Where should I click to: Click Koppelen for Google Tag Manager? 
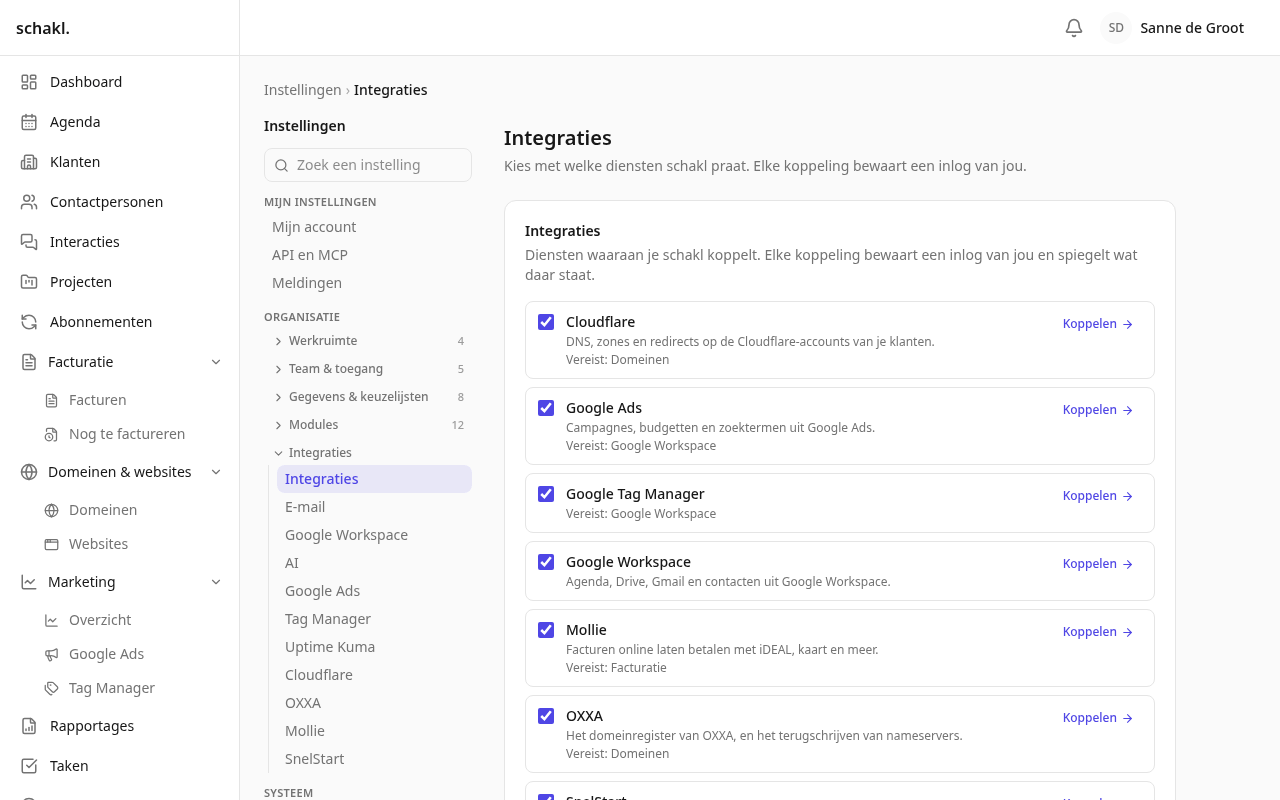pyautogui.click(x=1098, y=496)
